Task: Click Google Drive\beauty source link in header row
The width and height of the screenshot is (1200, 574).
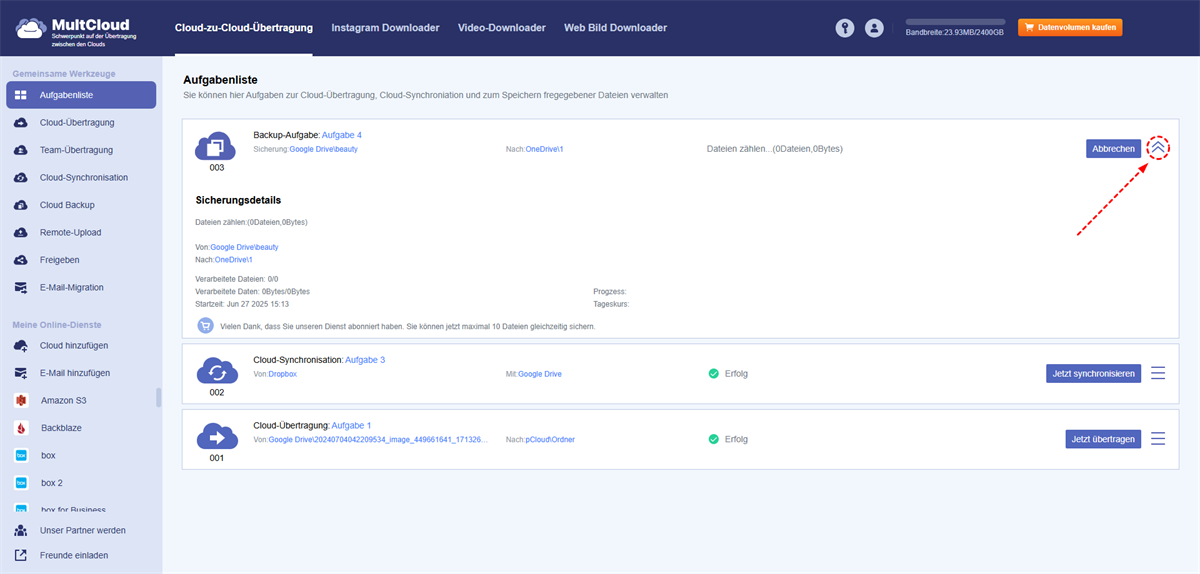Action: click(x=323, y=149)
